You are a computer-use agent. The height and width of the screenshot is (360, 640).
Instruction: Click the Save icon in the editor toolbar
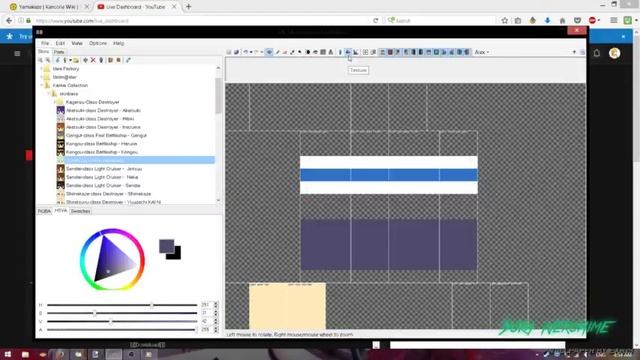click(229, 52)
